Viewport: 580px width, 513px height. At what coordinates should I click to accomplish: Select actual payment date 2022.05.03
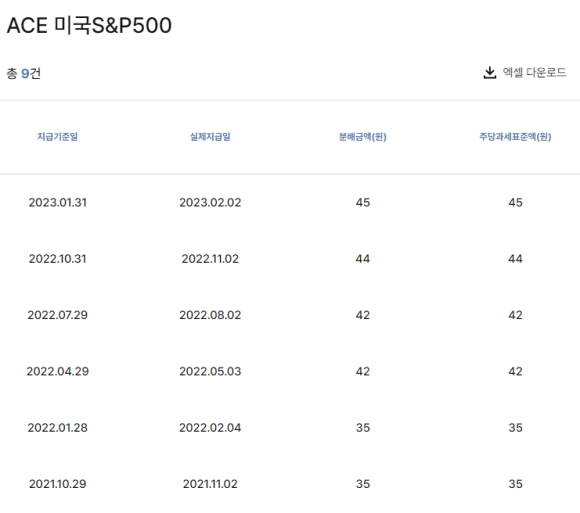tap(210, 371)
